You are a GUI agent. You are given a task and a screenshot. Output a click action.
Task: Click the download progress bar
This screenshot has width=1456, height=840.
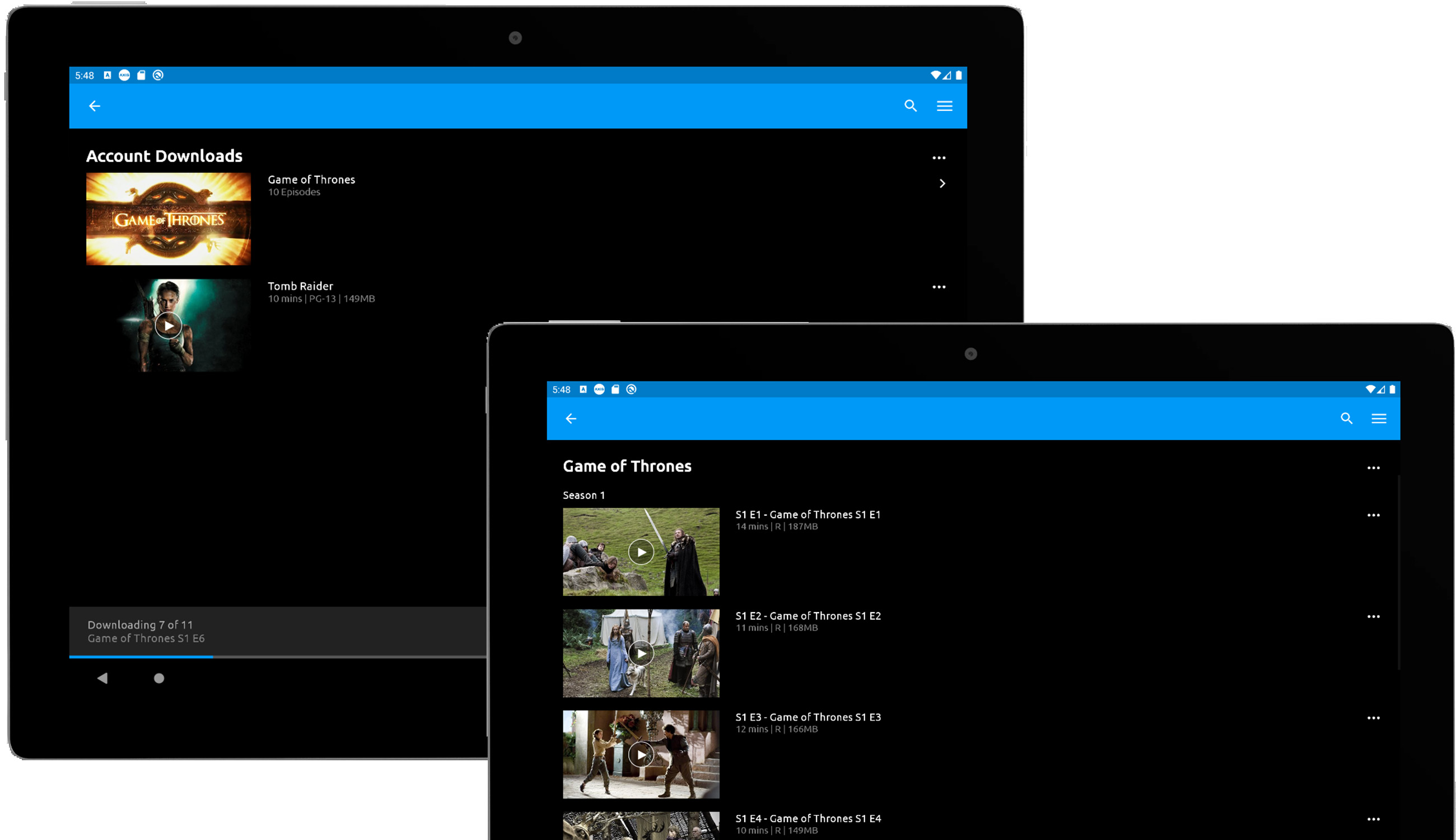coord(278,656)
